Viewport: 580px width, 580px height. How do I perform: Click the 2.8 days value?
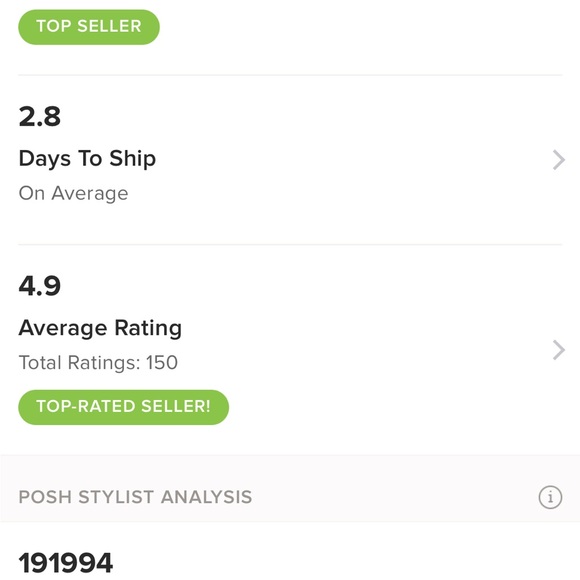[40, 117]
